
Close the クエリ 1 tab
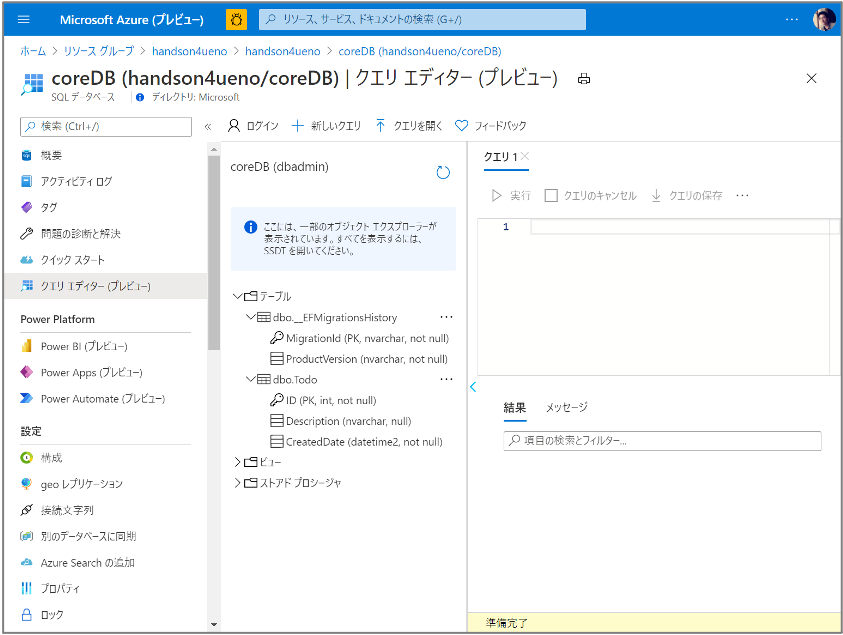pyautogui.click(x=525, y=156)
